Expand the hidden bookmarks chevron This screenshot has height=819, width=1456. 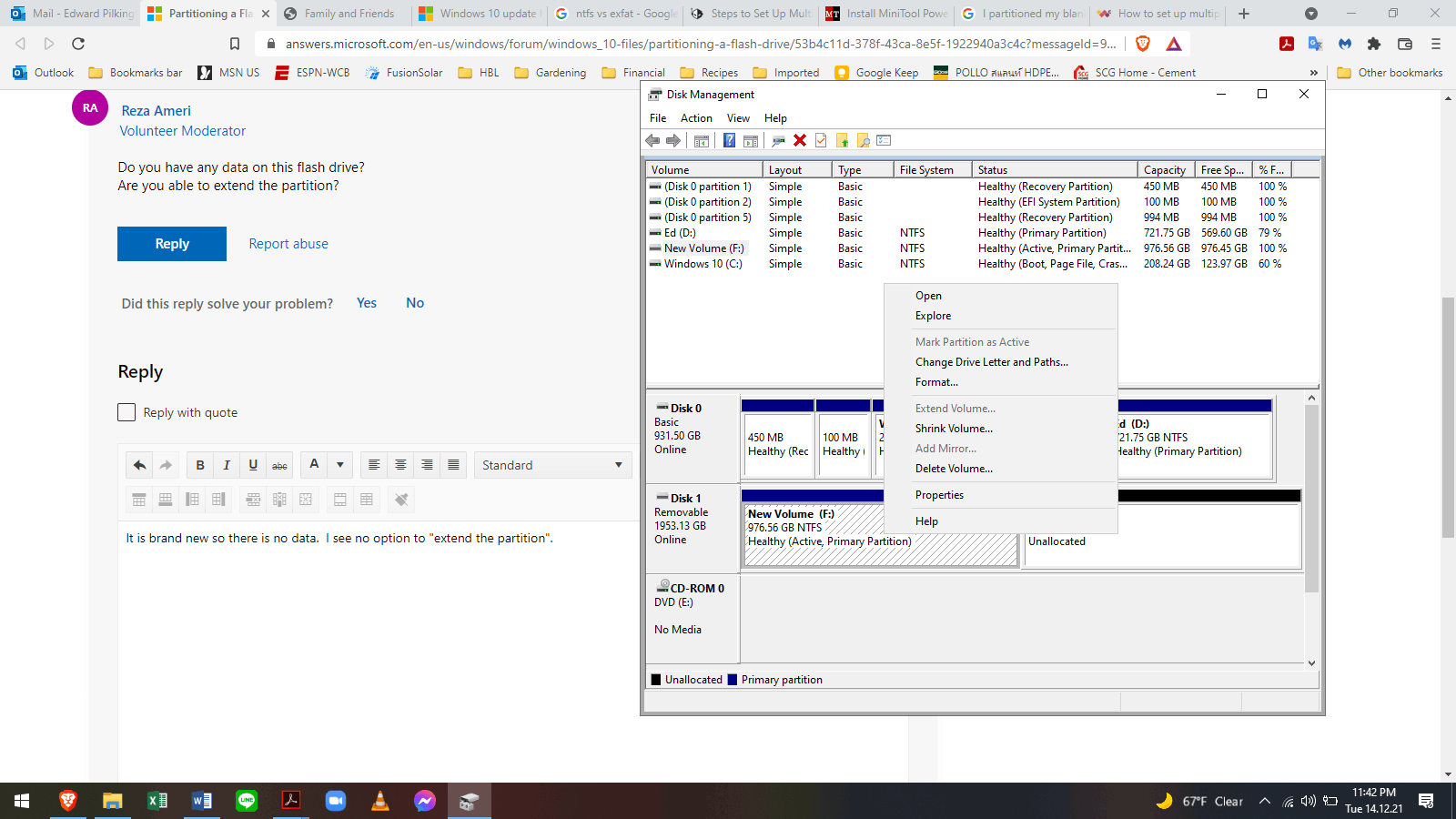point(1313,73)
